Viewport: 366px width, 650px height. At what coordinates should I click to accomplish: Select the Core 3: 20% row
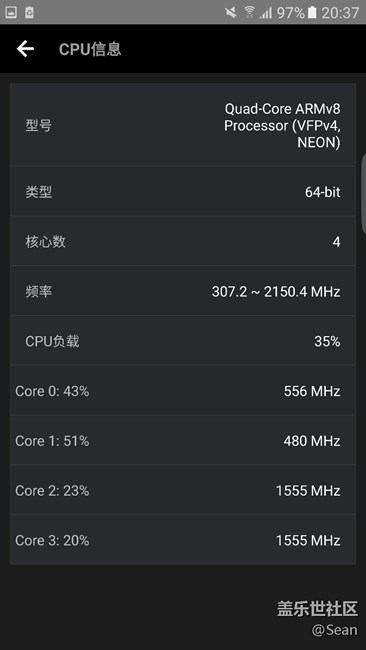point(183,540)
